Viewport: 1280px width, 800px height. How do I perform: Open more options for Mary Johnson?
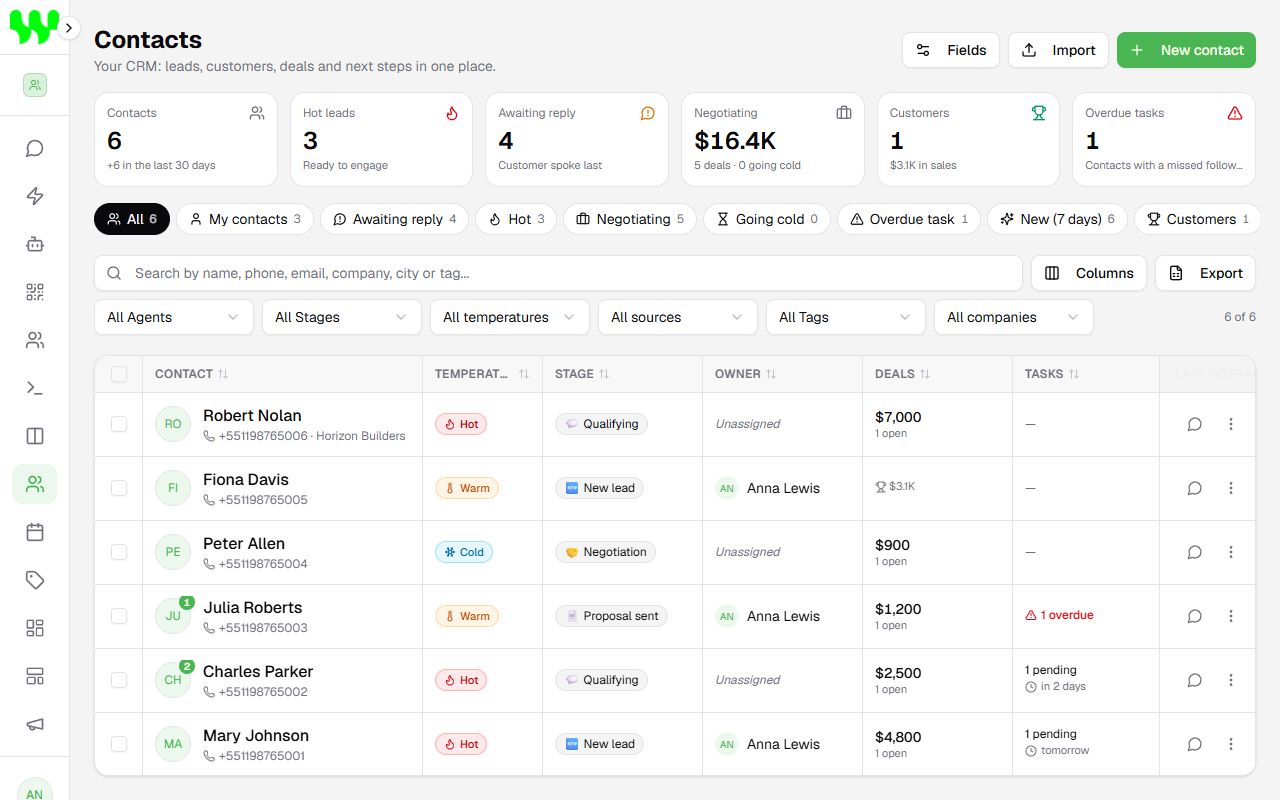[1231, 744]
